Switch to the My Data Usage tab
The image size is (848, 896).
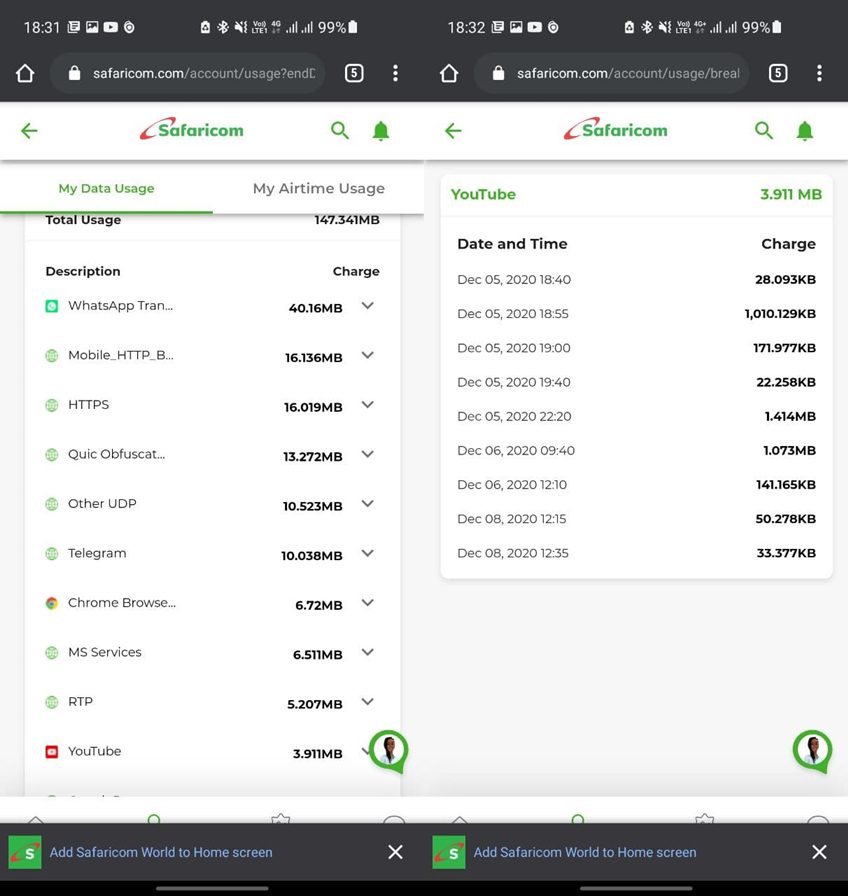pos(106,189)
